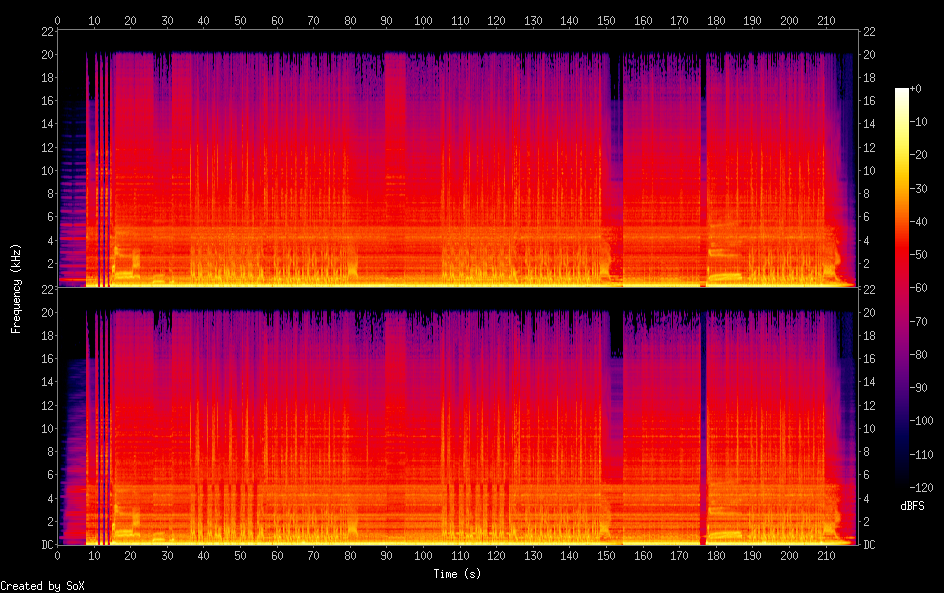This screenshot has height=593, width=944.
Task: Click the upper channel spectrogram plot
Action: coord(457,158)
